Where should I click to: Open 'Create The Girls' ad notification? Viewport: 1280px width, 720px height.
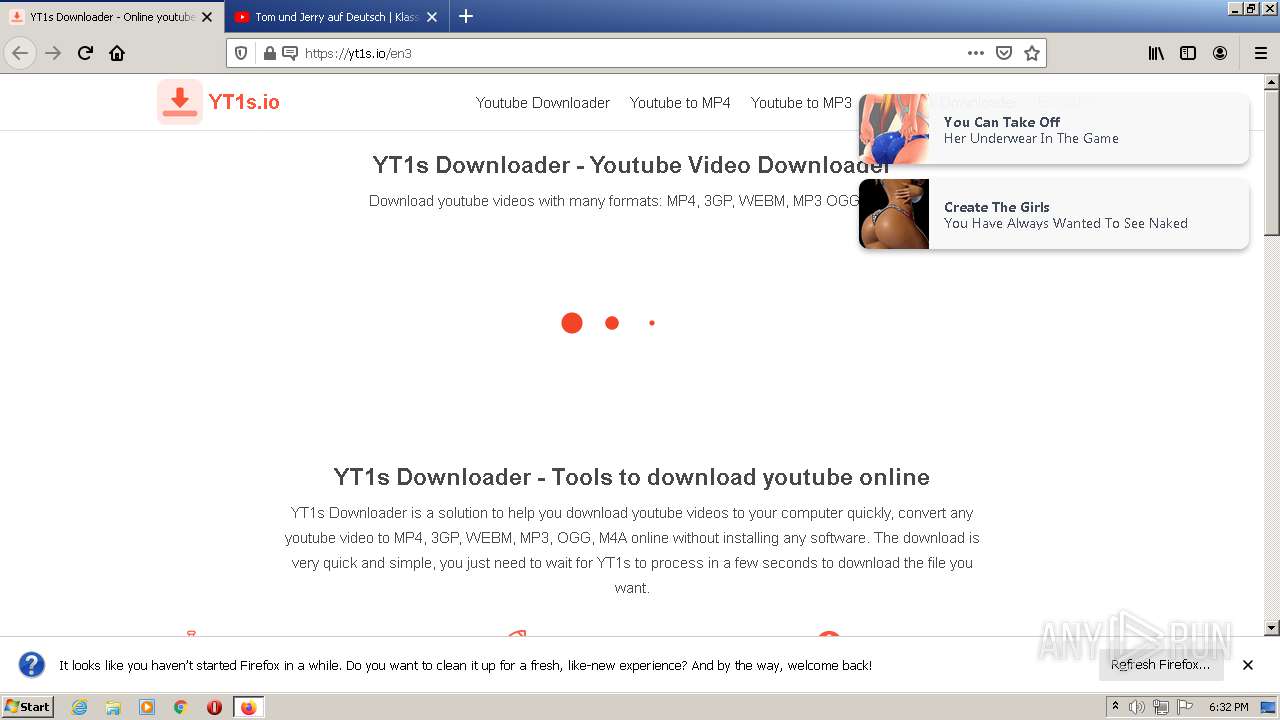pos(1054,214)
